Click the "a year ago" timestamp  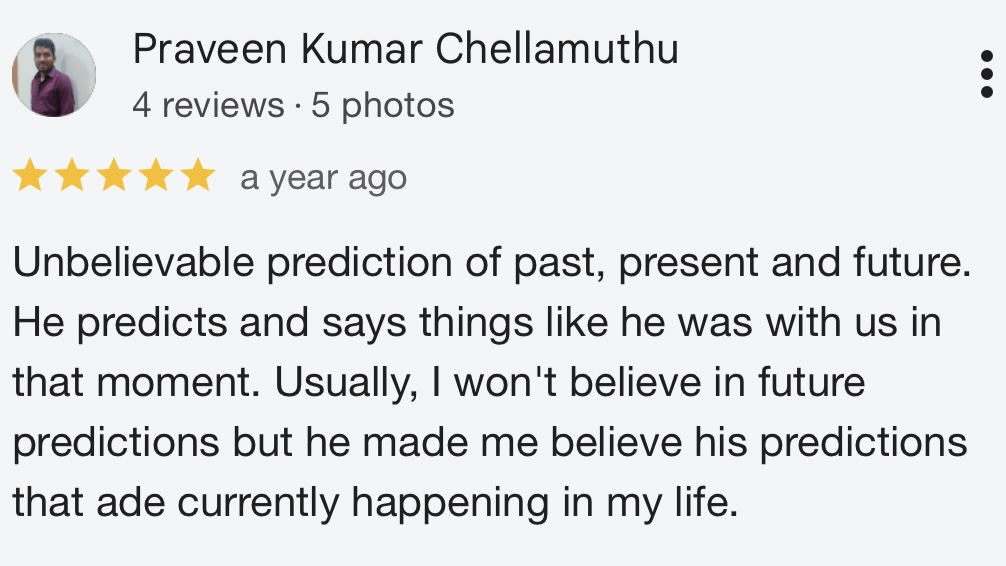click(323, 178)
